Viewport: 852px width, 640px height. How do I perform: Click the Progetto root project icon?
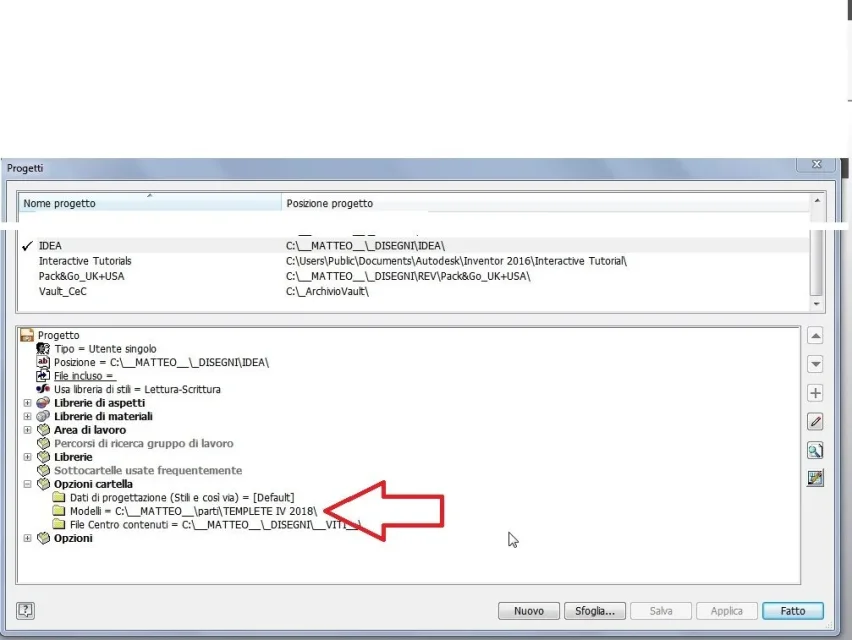point(27,335)
